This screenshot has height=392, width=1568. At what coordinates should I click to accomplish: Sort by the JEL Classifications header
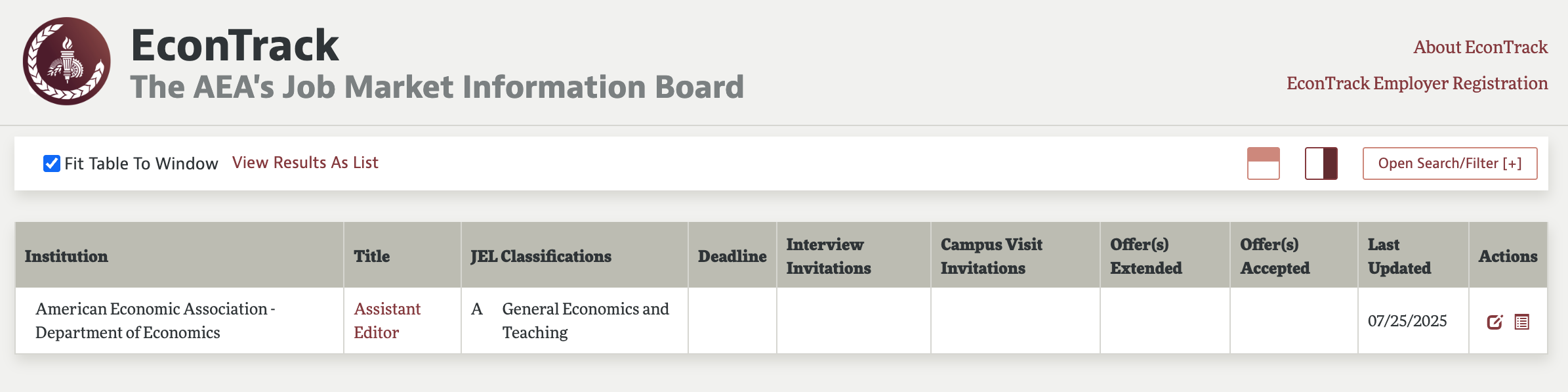[x=541, y=256]
